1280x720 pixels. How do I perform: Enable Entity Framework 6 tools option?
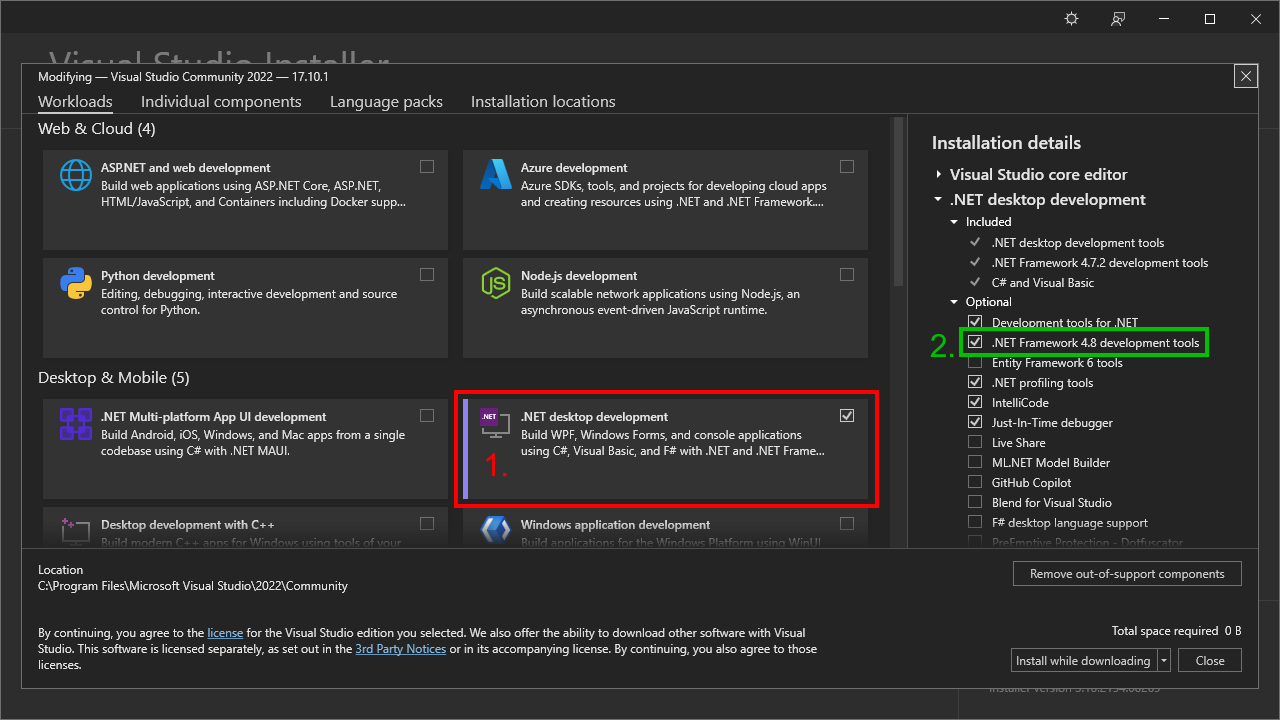(x=974, y=362)
